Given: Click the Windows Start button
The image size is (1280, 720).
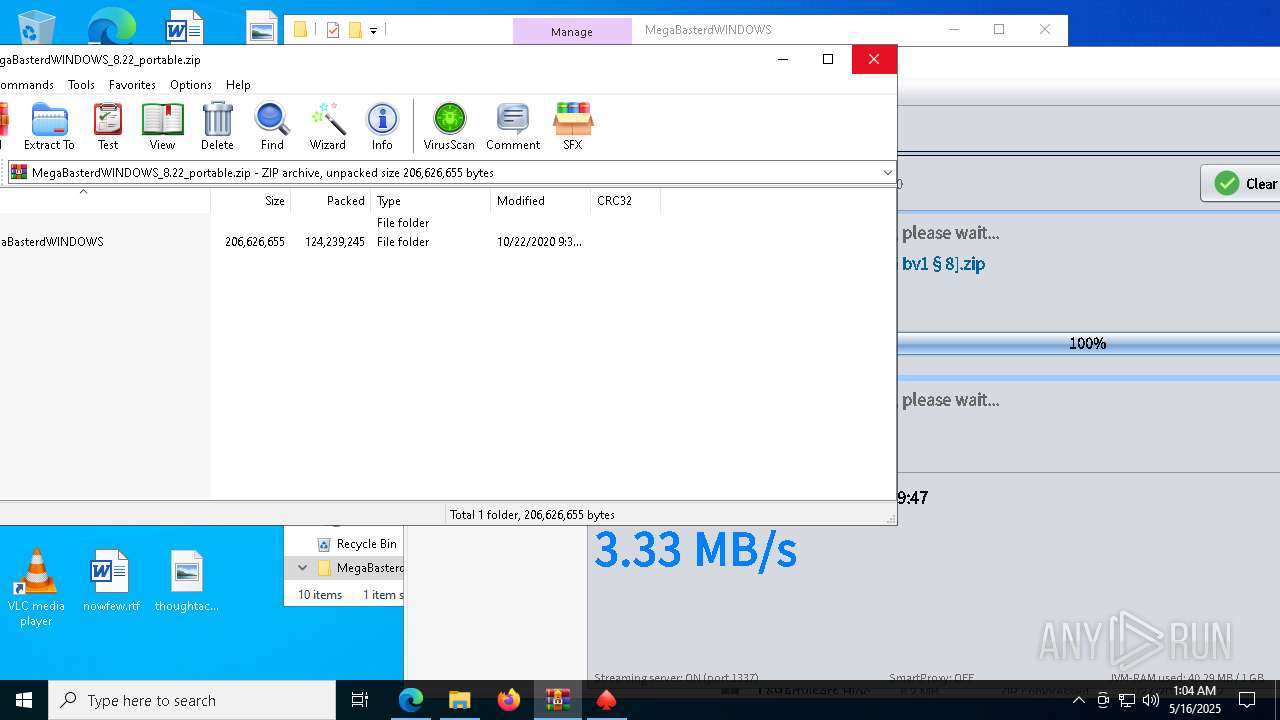Looking at the screenshot, I should point(24,700).
